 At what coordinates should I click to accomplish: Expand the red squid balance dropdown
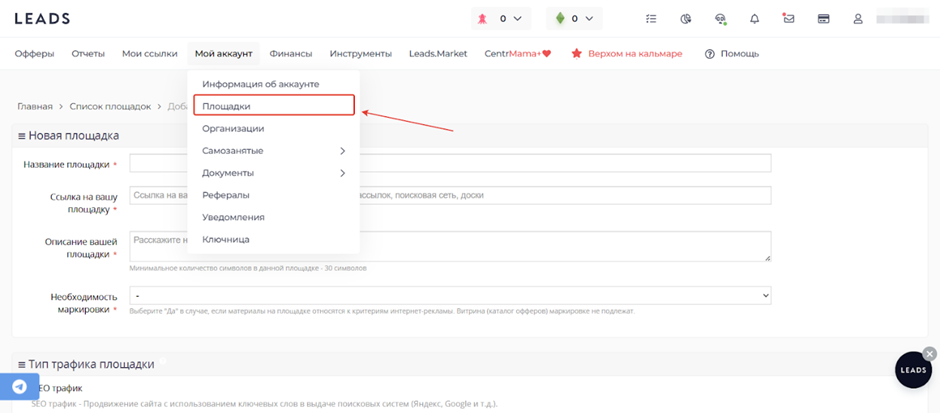(x=501, y=19)
